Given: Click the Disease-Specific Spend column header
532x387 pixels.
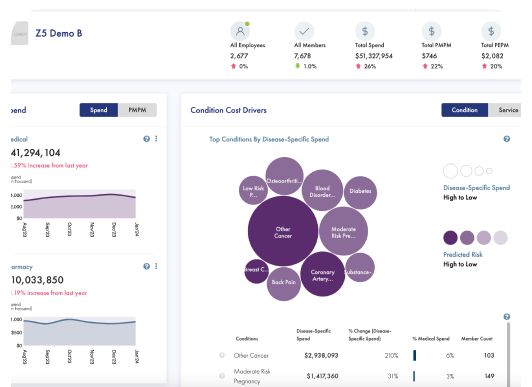Looking at the screenshot, I should (x=314, y=334).
